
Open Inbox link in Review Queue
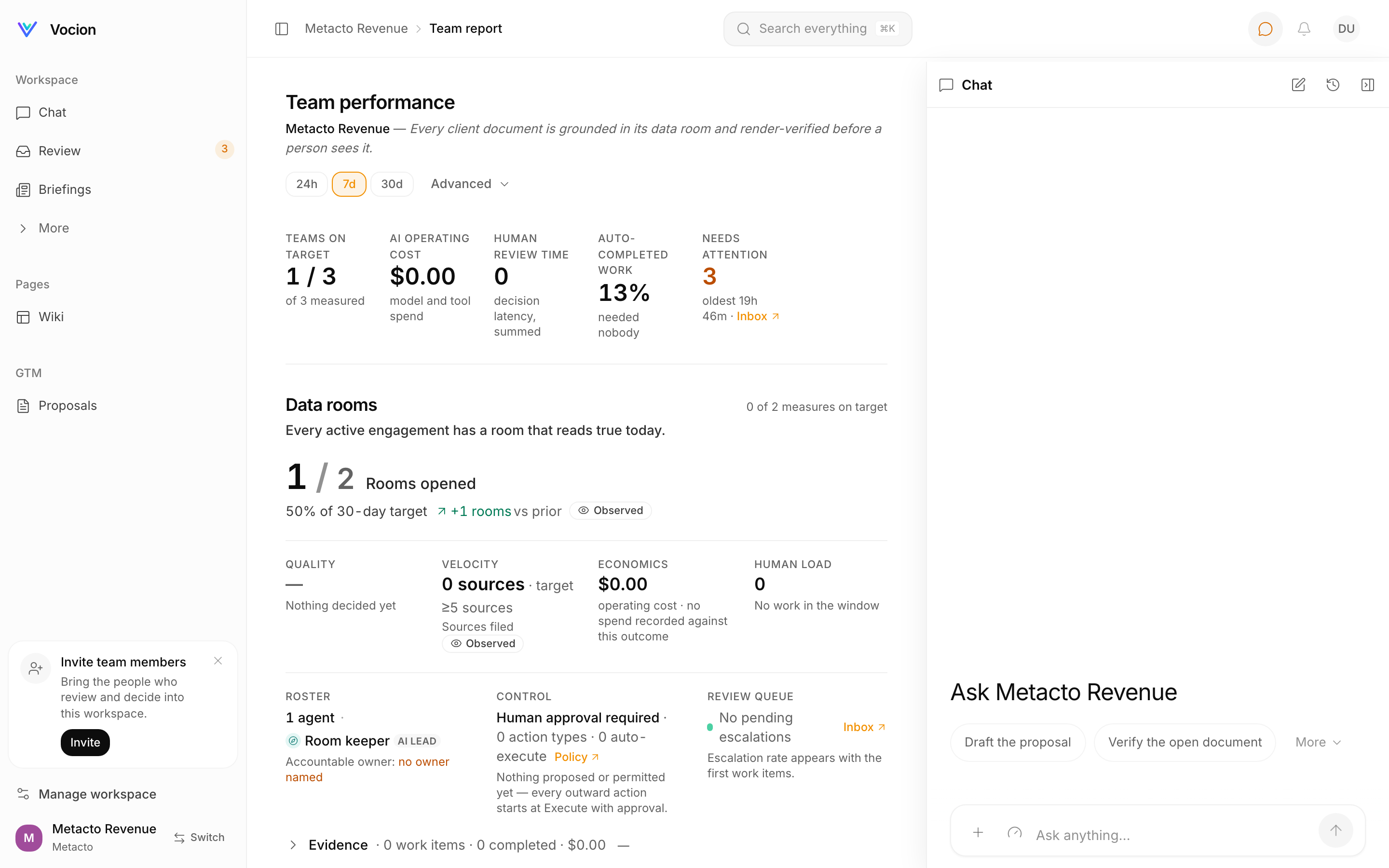click(x=864, y=727)
